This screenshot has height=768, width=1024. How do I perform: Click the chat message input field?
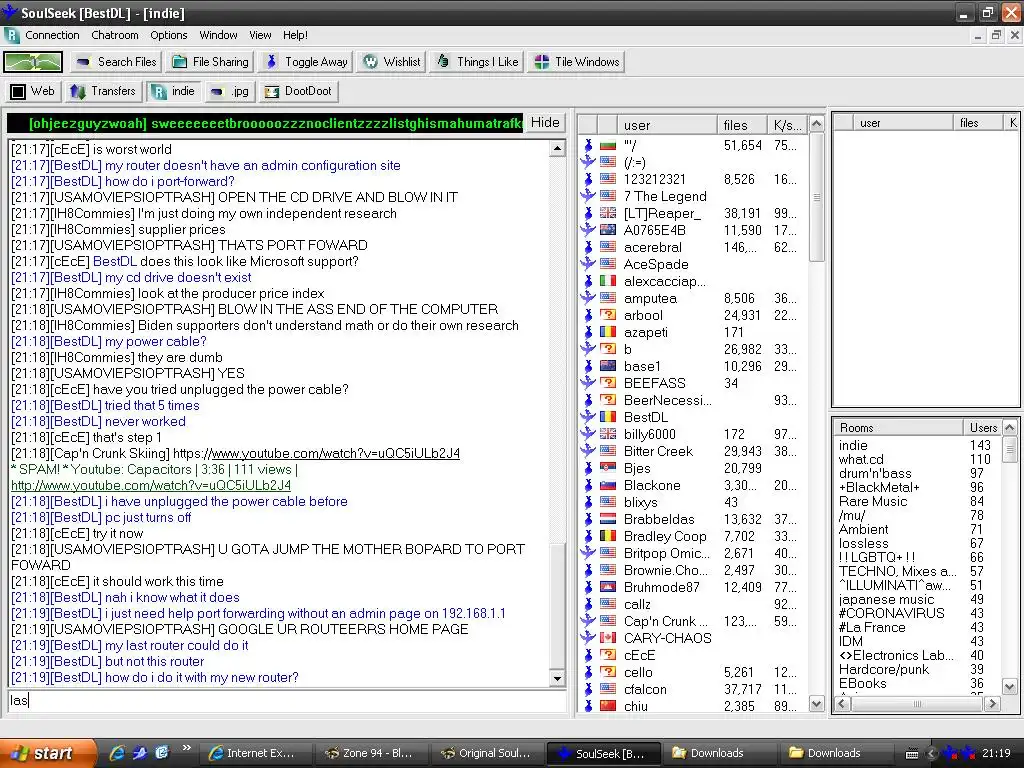(x=286, y=701)
